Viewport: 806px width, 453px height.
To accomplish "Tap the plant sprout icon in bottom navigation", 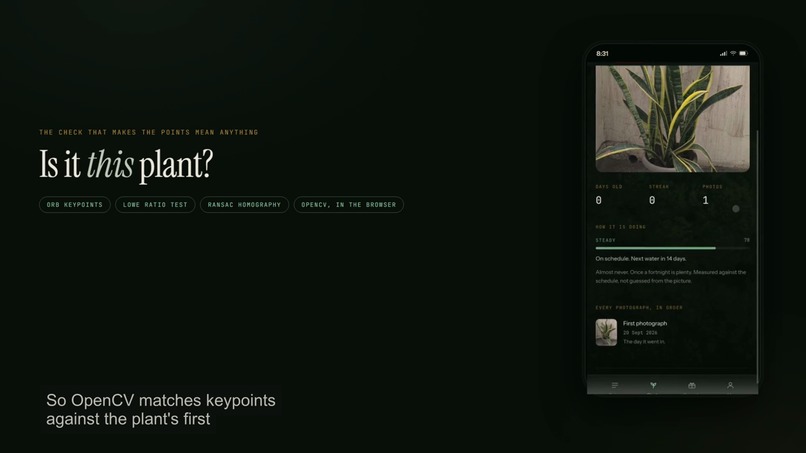I will click(x=653, y=385).
